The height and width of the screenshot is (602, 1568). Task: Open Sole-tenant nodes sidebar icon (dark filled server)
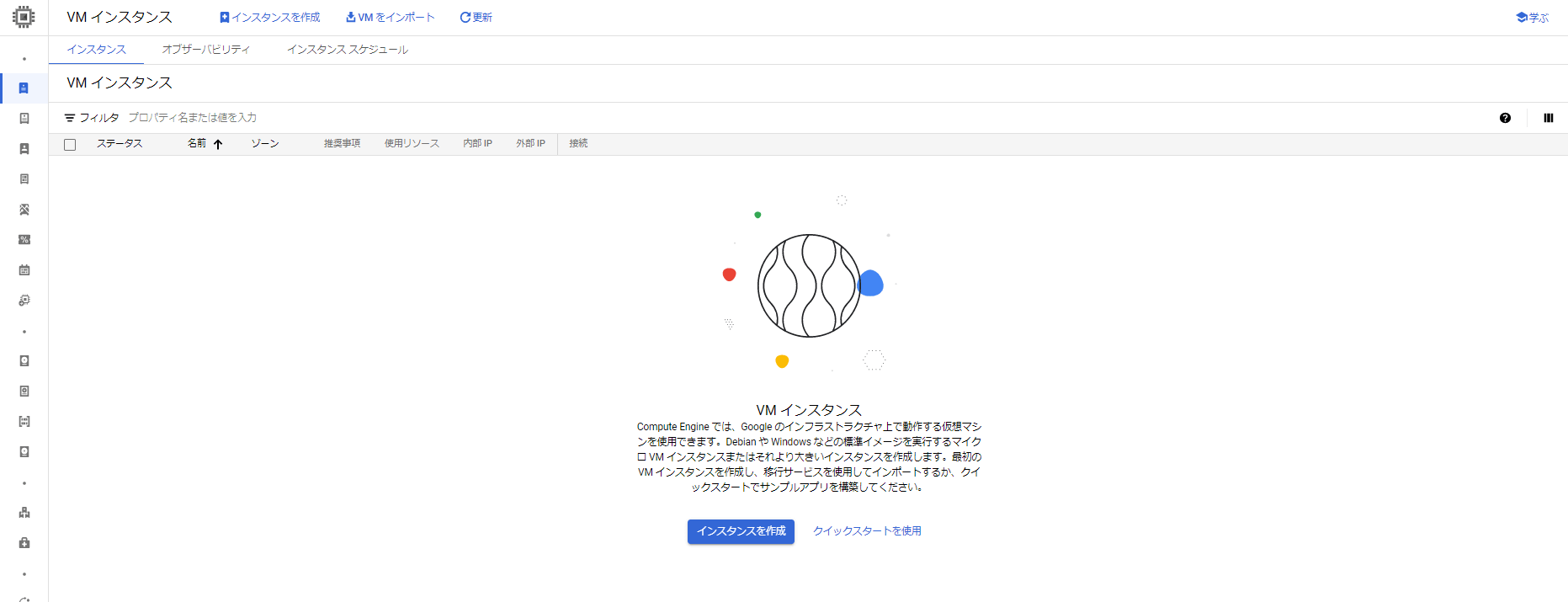(24, 149)
